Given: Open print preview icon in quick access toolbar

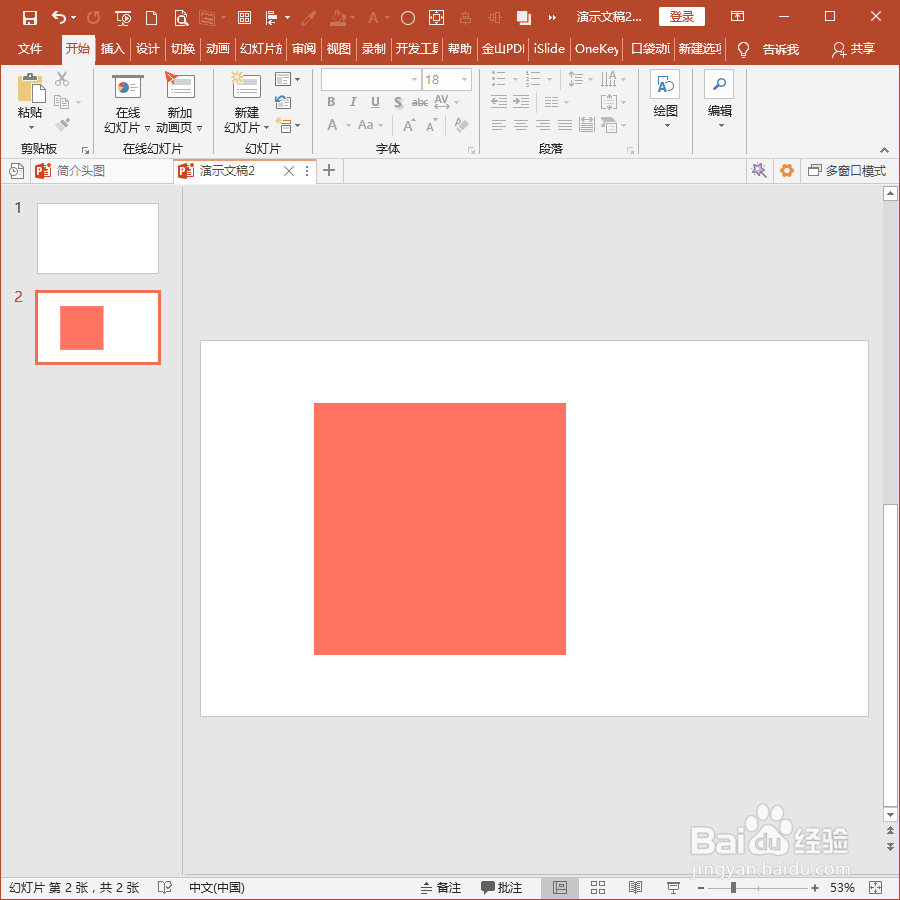Looking at the screenshot, I should tap(181, 18).
